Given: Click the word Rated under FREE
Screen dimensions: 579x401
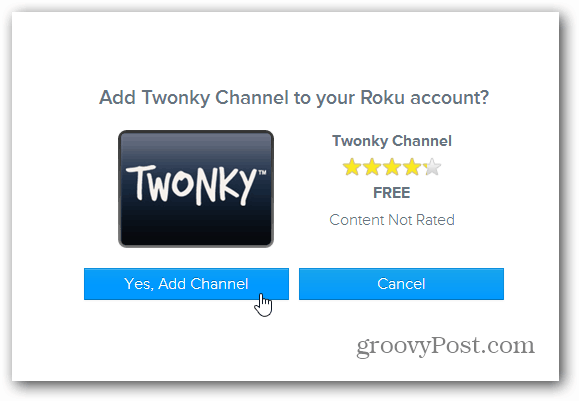Looking at the screenshot, I should [x=435, y=220].
